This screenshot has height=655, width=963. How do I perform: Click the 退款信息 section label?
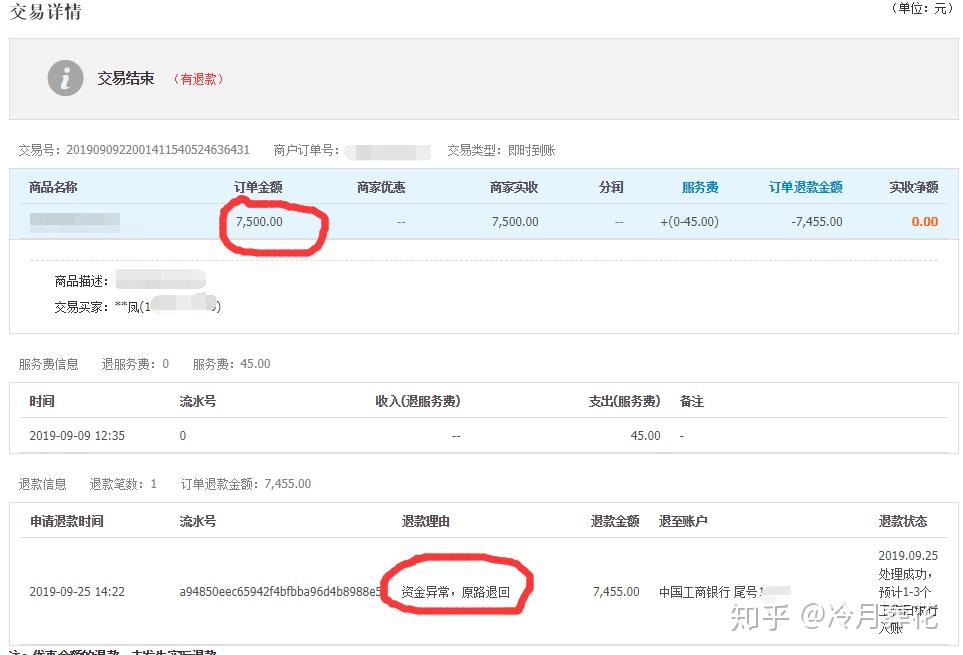[42, 484]
